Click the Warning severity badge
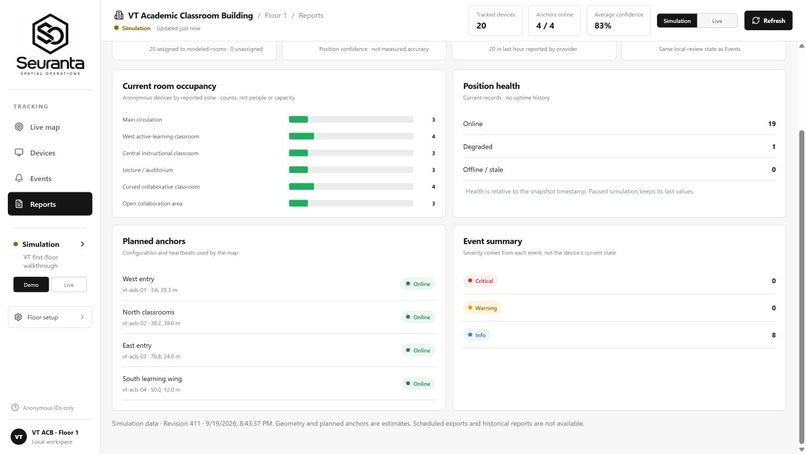Viewport: 806px width, 454px height. pyautogui.click(x=482, y=308)
